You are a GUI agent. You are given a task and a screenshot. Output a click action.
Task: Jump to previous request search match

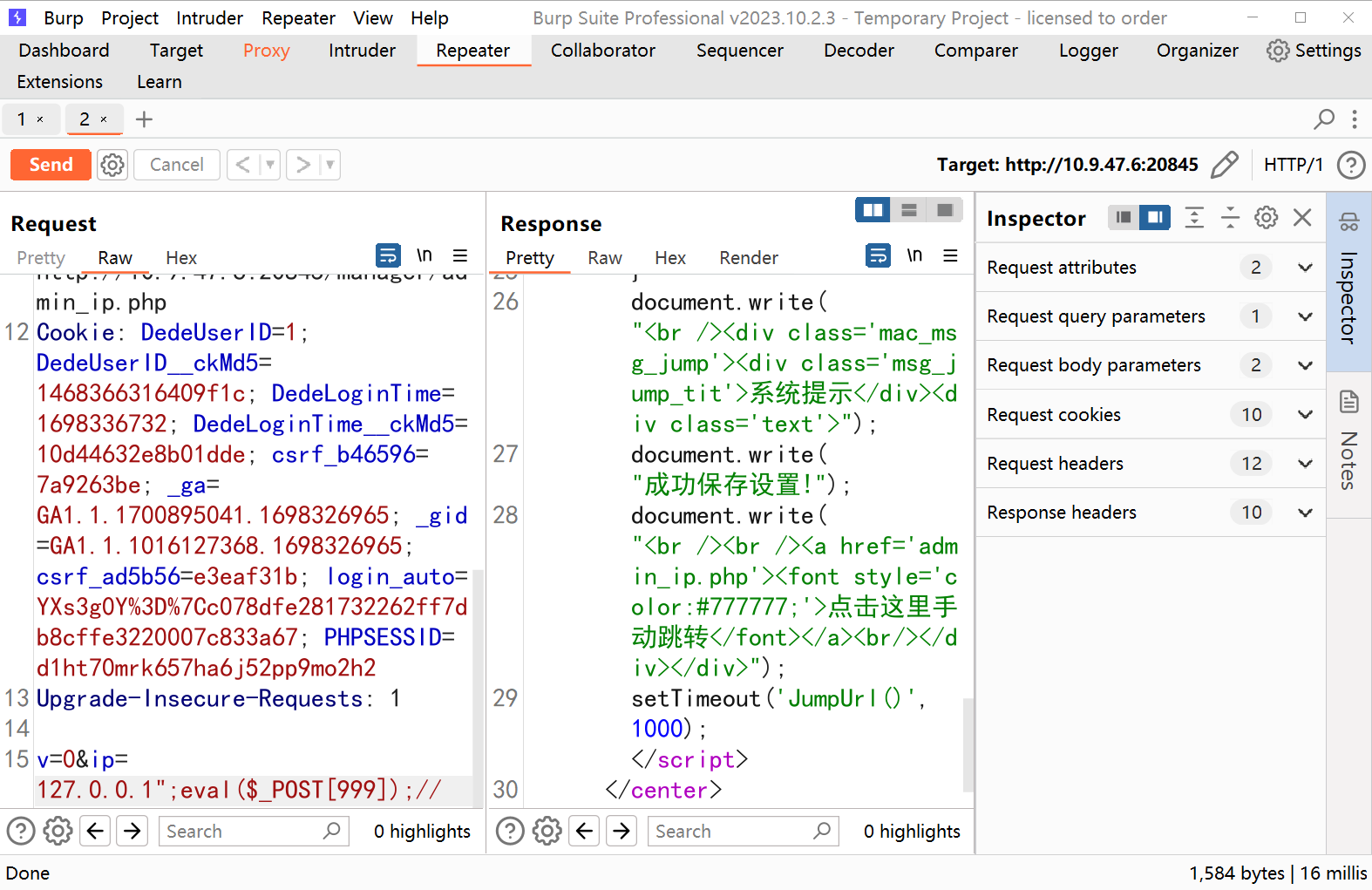tap(95, 831)
